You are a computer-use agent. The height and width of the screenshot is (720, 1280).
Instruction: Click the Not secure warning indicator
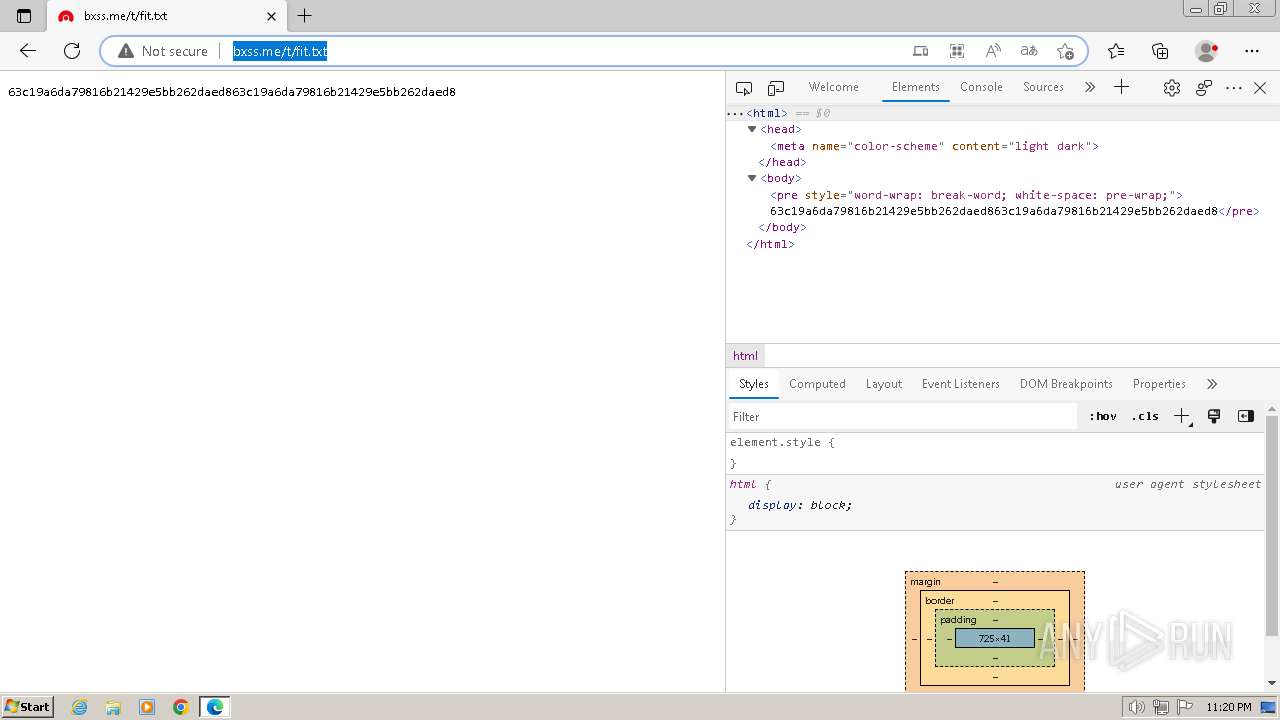tap(163, 51)
